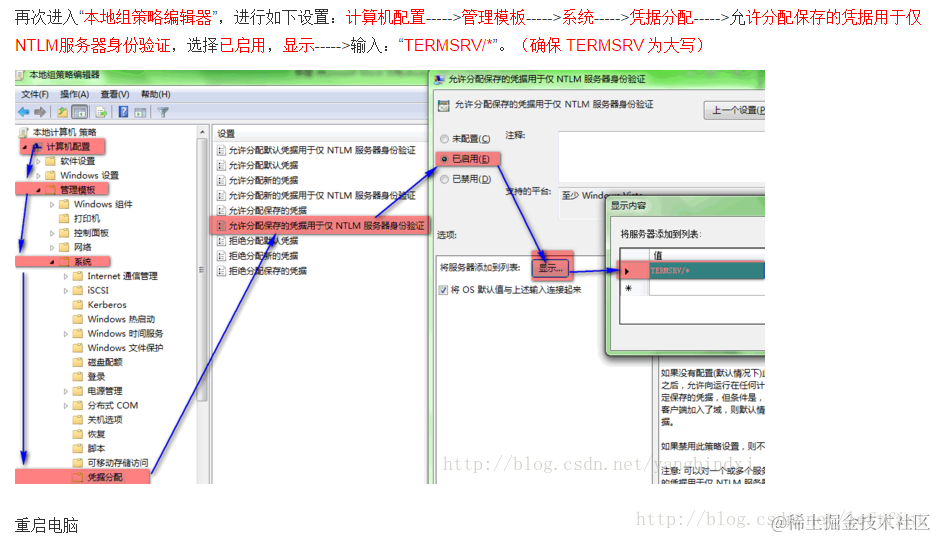Click the empty new-row cell marked with *

[707, 288]
